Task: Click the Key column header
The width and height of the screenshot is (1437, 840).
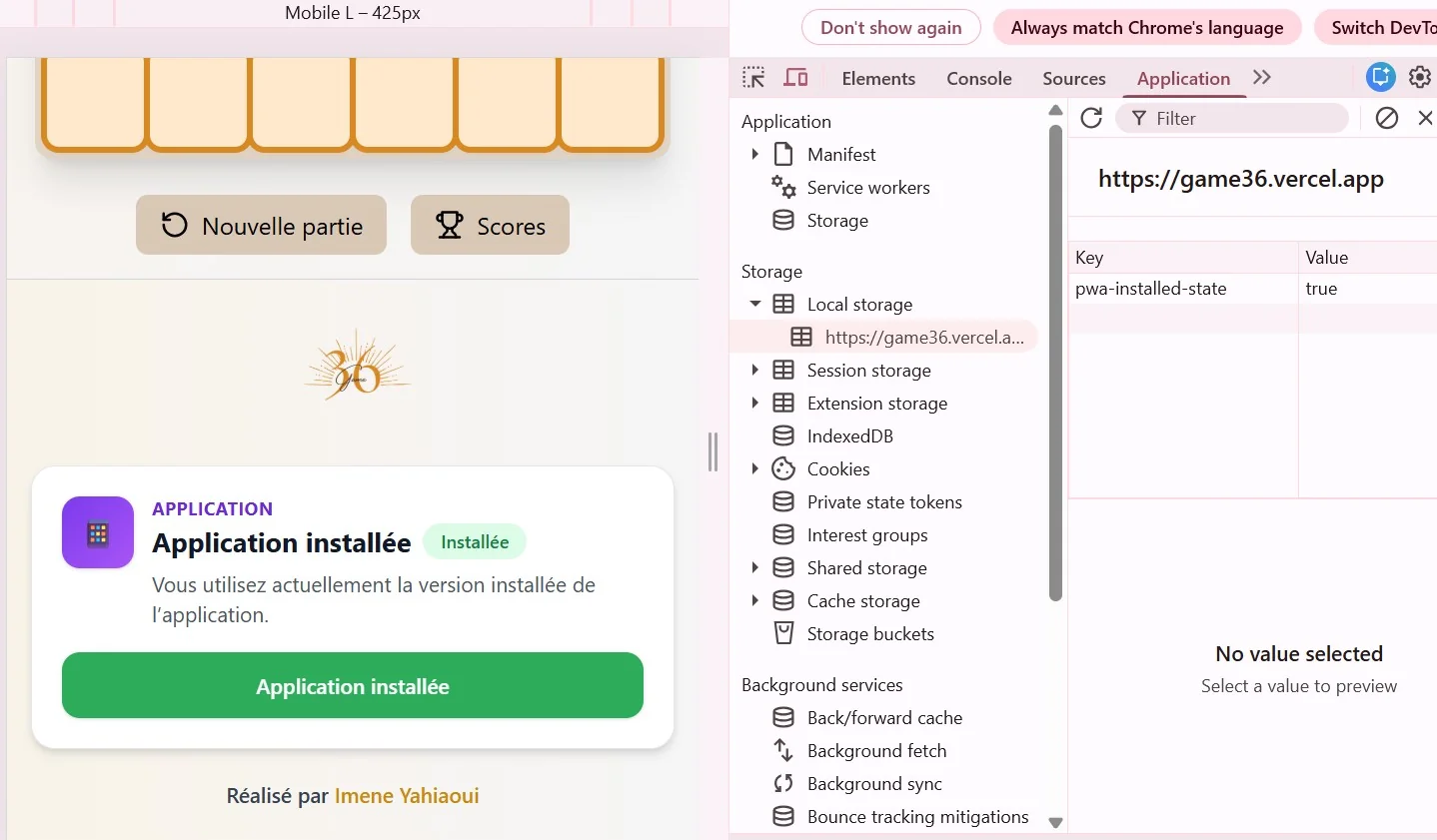Action: click(x=1183, y=257)
